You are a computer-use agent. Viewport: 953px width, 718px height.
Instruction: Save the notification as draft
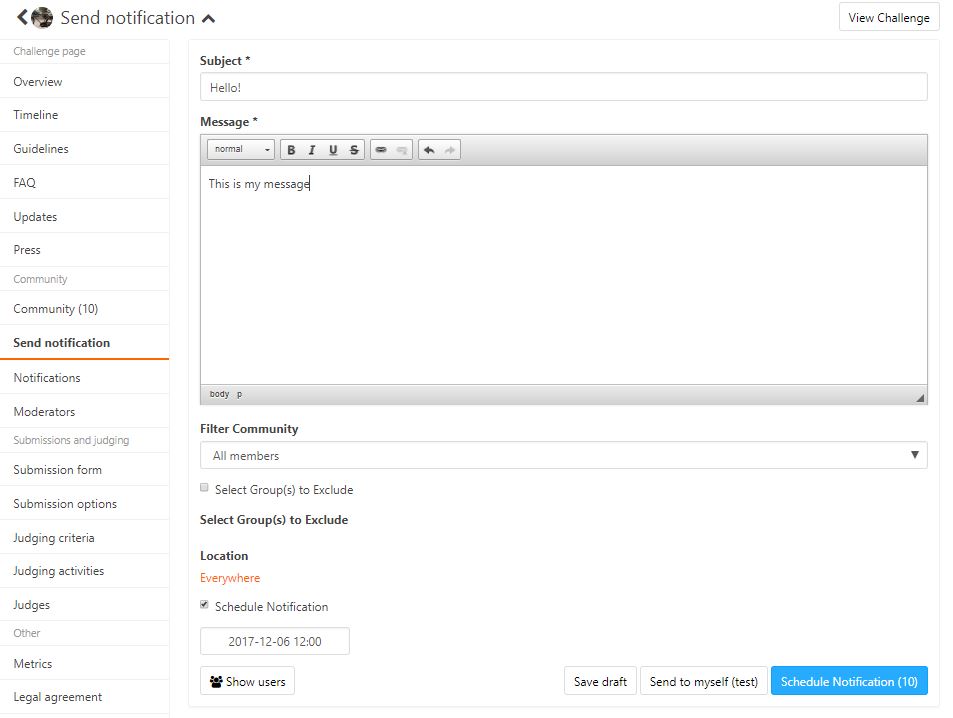[x=600, y=681]
